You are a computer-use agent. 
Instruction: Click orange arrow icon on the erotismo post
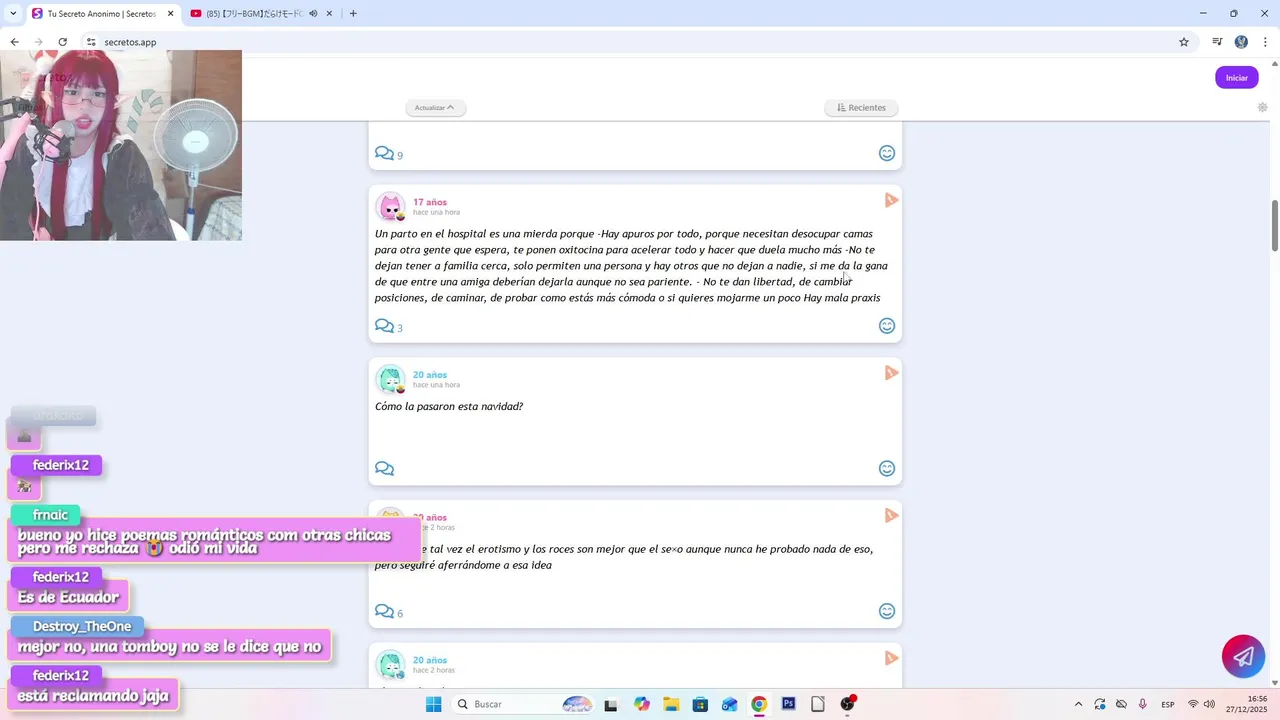[891, 516]
